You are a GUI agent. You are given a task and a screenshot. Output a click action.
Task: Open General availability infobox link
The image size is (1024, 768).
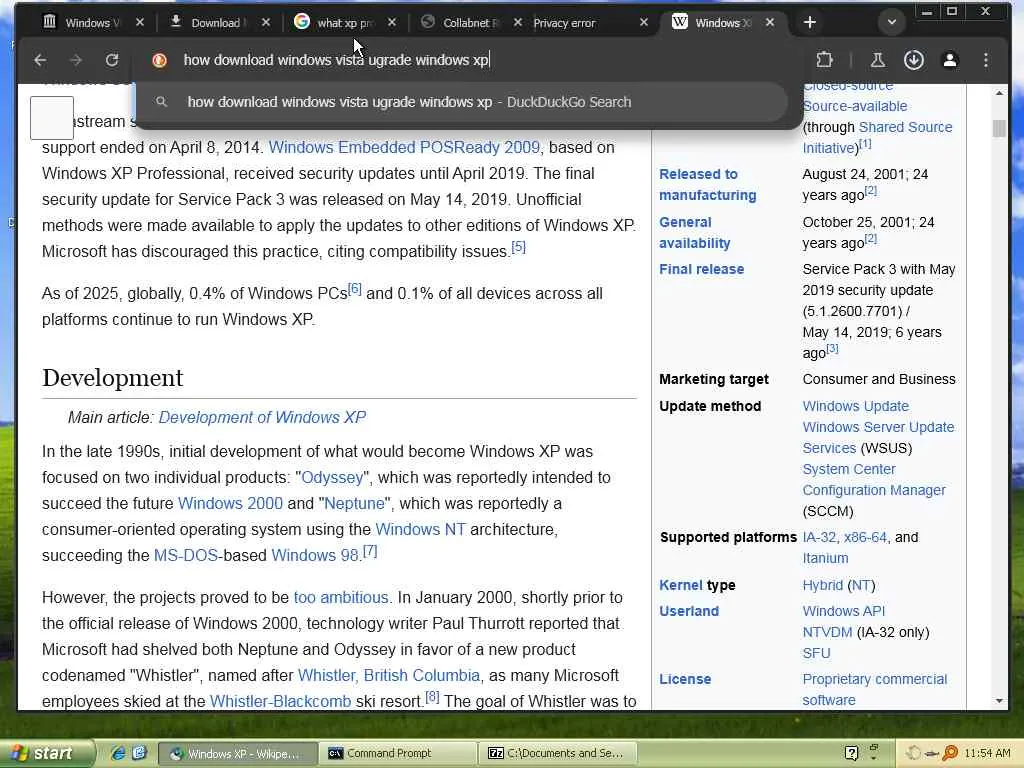point(694,232)
